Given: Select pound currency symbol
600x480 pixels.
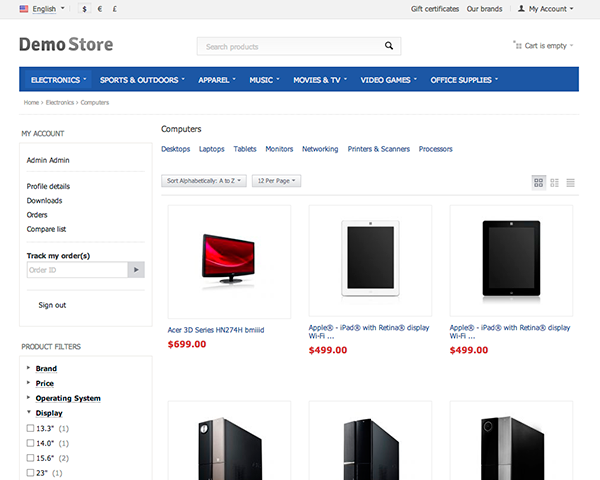Looking at the screenshot, I should click(x=114, y=9).
